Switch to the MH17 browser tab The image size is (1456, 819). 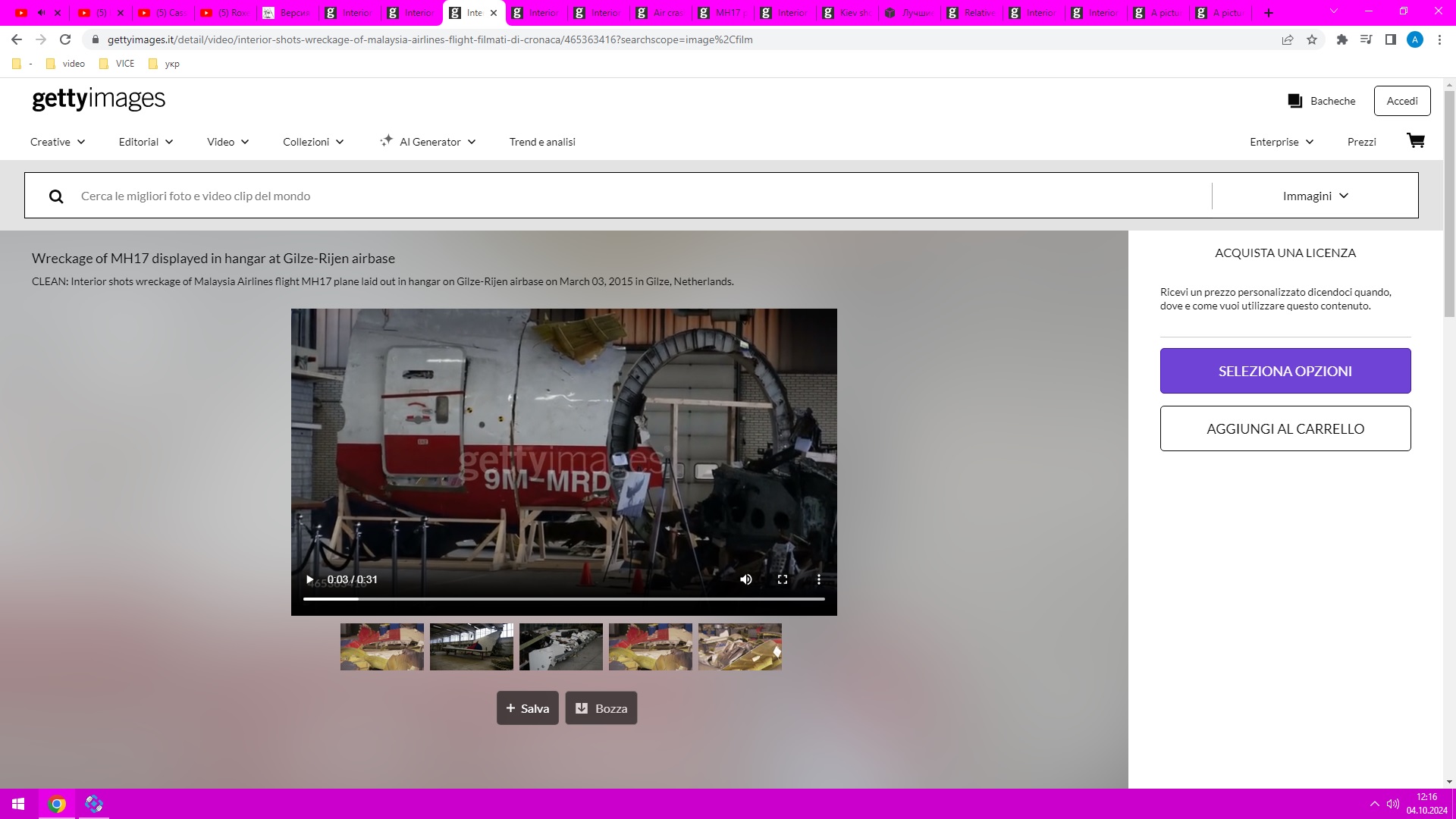[722, 13]
